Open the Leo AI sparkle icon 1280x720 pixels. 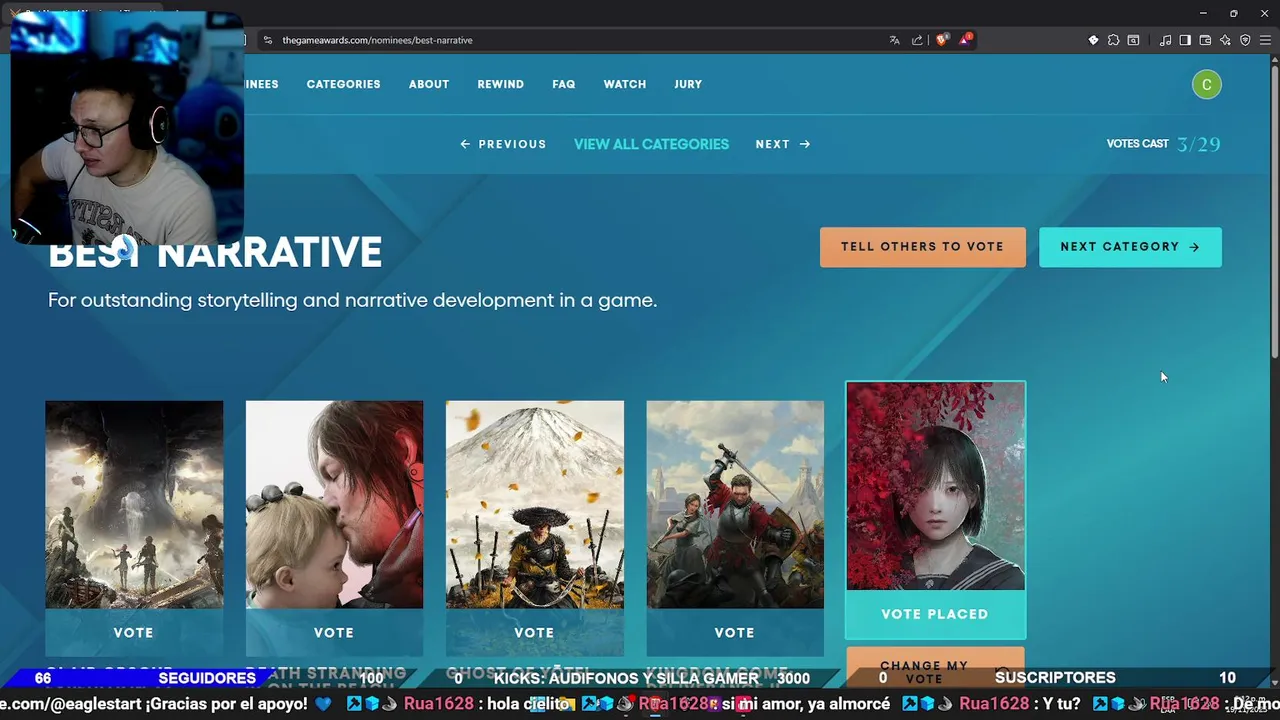pyautogui.click(x=1225, y=40)
